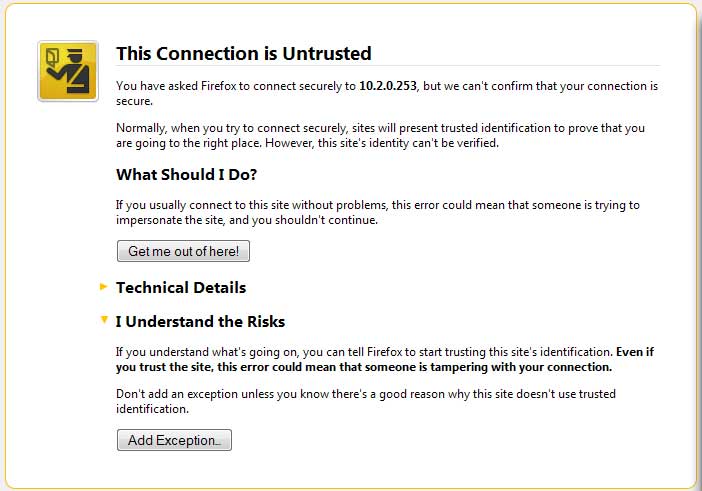Image resolution: width=702 pixels, height=491 pixels.
Task: Click the bold 10.2.0.253 address text
Action: [389, 87]
